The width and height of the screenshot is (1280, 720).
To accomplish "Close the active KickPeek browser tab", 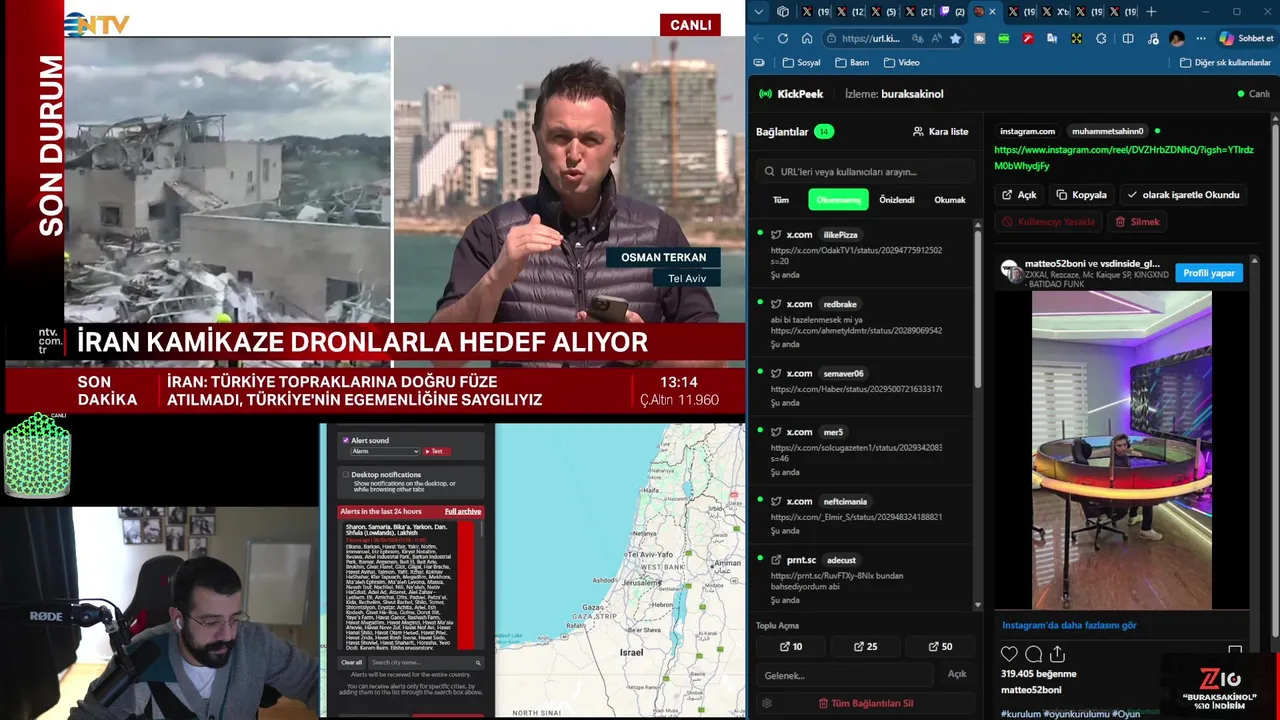I will [x=992, y=12].
